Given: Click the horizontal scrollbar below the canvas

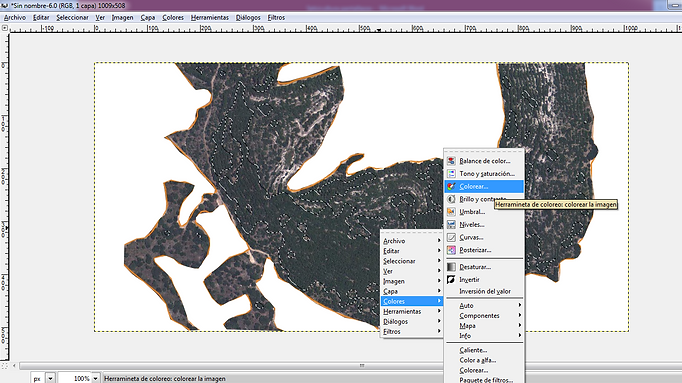Looking at the screenshot, I should click(362, 366).
